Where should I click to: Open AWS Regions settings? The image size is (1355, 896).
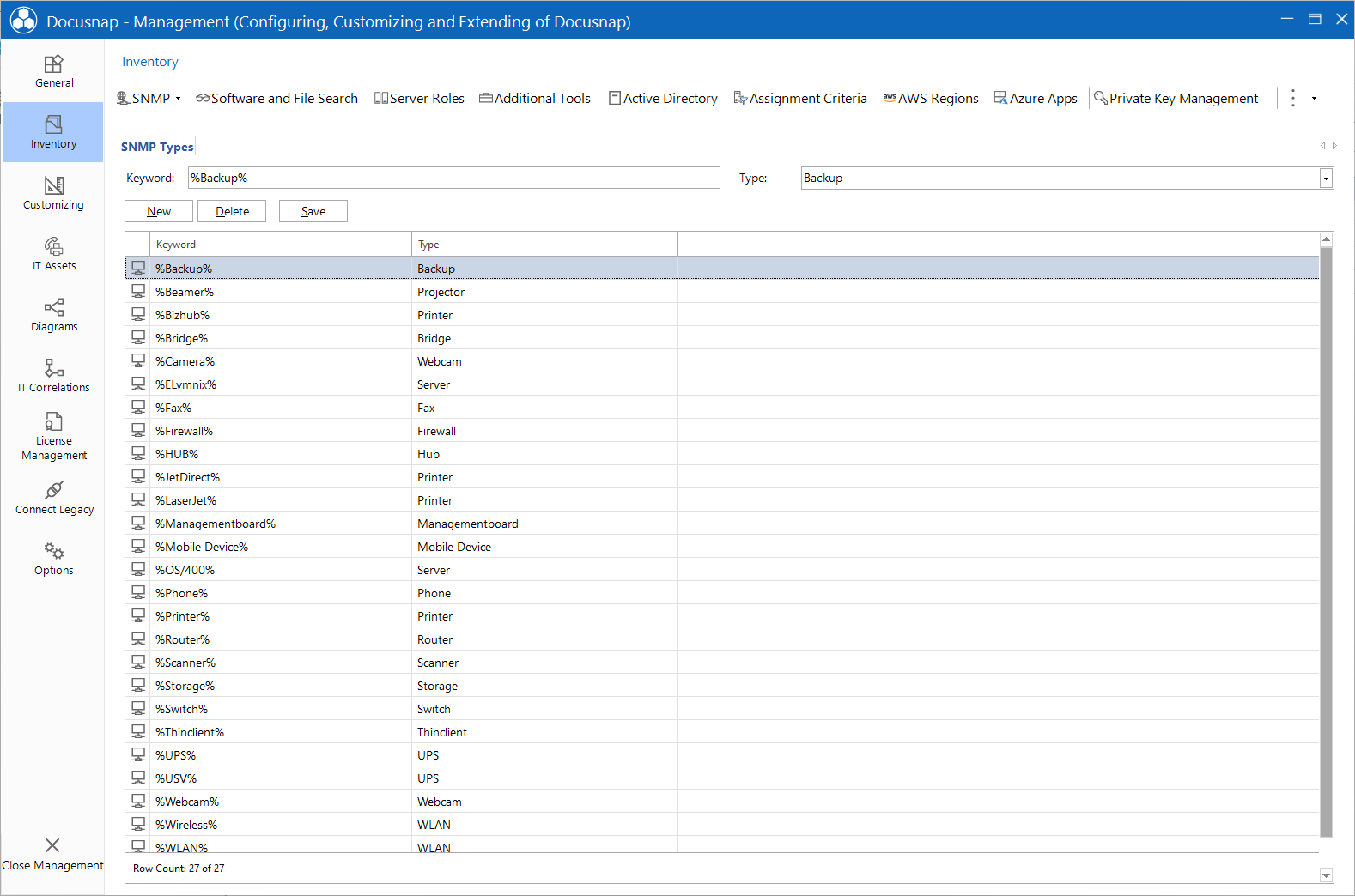coord(931,99)
